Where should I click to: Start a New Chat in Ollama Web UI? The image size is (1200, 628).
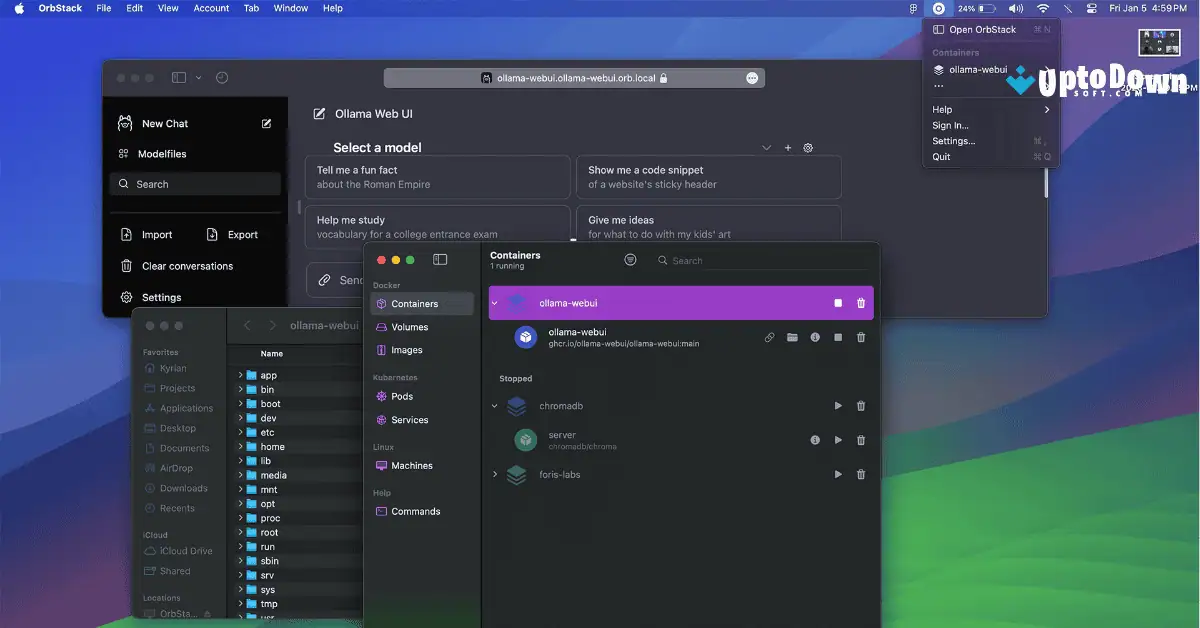tap(165, 122)
